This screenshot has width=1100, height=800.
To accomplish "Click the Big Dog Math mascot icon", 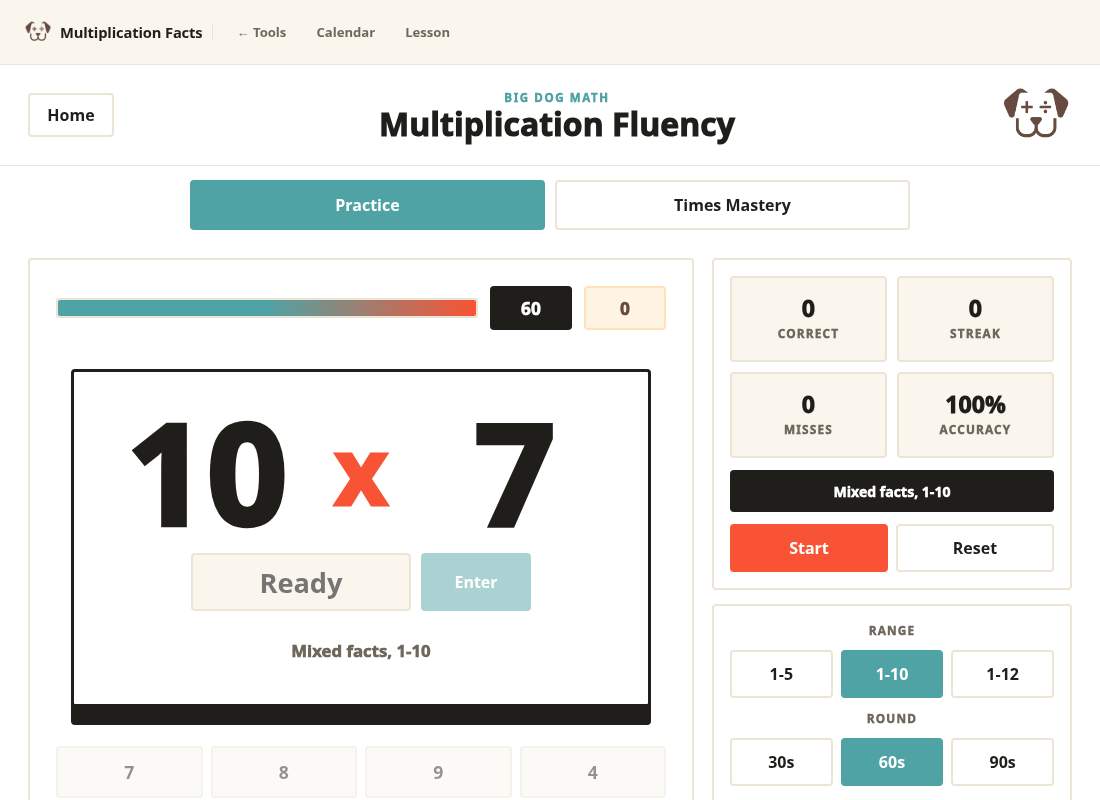I will tap(1035, 113).
